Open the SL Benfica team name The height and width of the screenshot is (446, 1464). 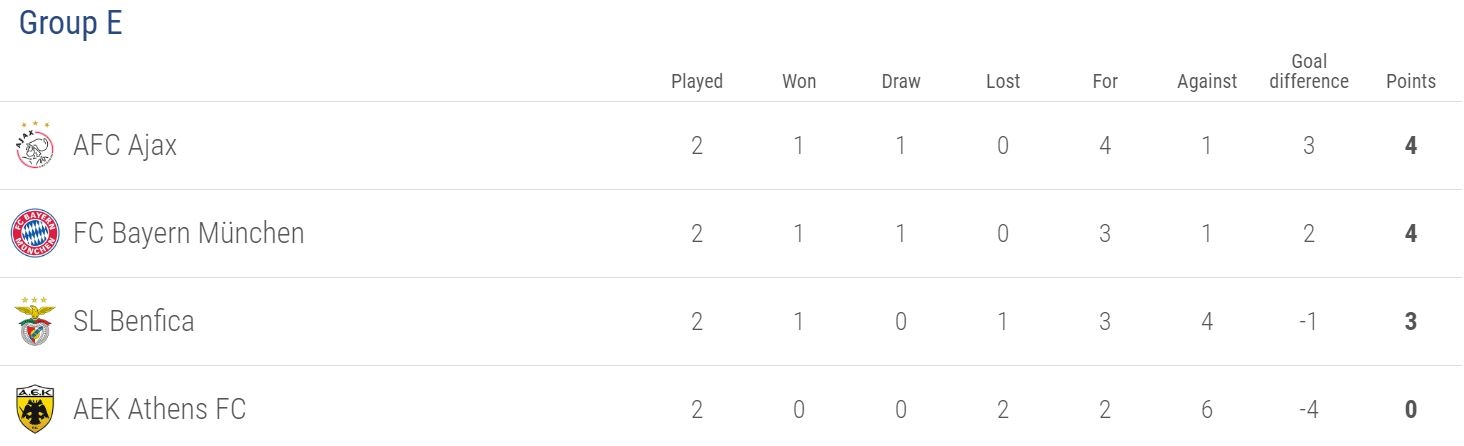click(134, 321)
